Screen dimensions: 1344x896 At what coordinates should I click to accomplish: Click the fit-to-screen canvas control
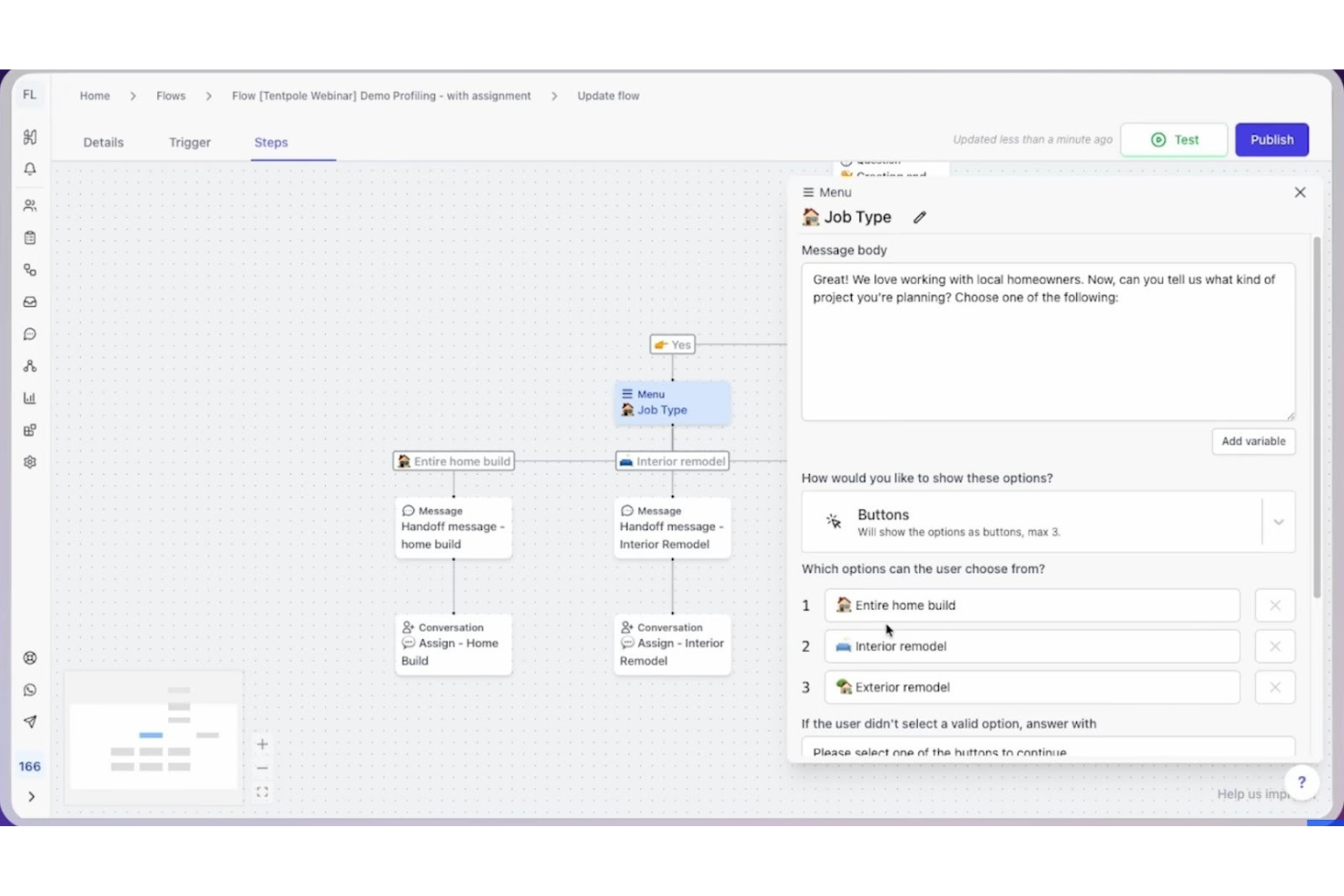tap(262, 792)
